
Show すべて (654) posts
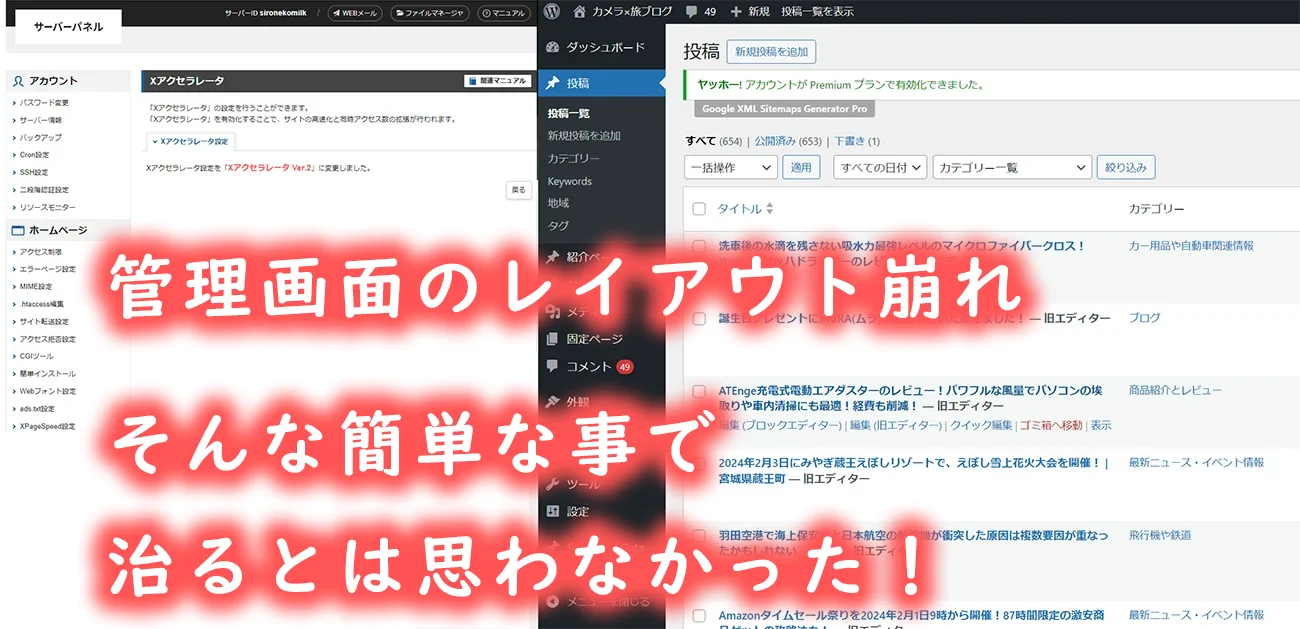(714, 141)
